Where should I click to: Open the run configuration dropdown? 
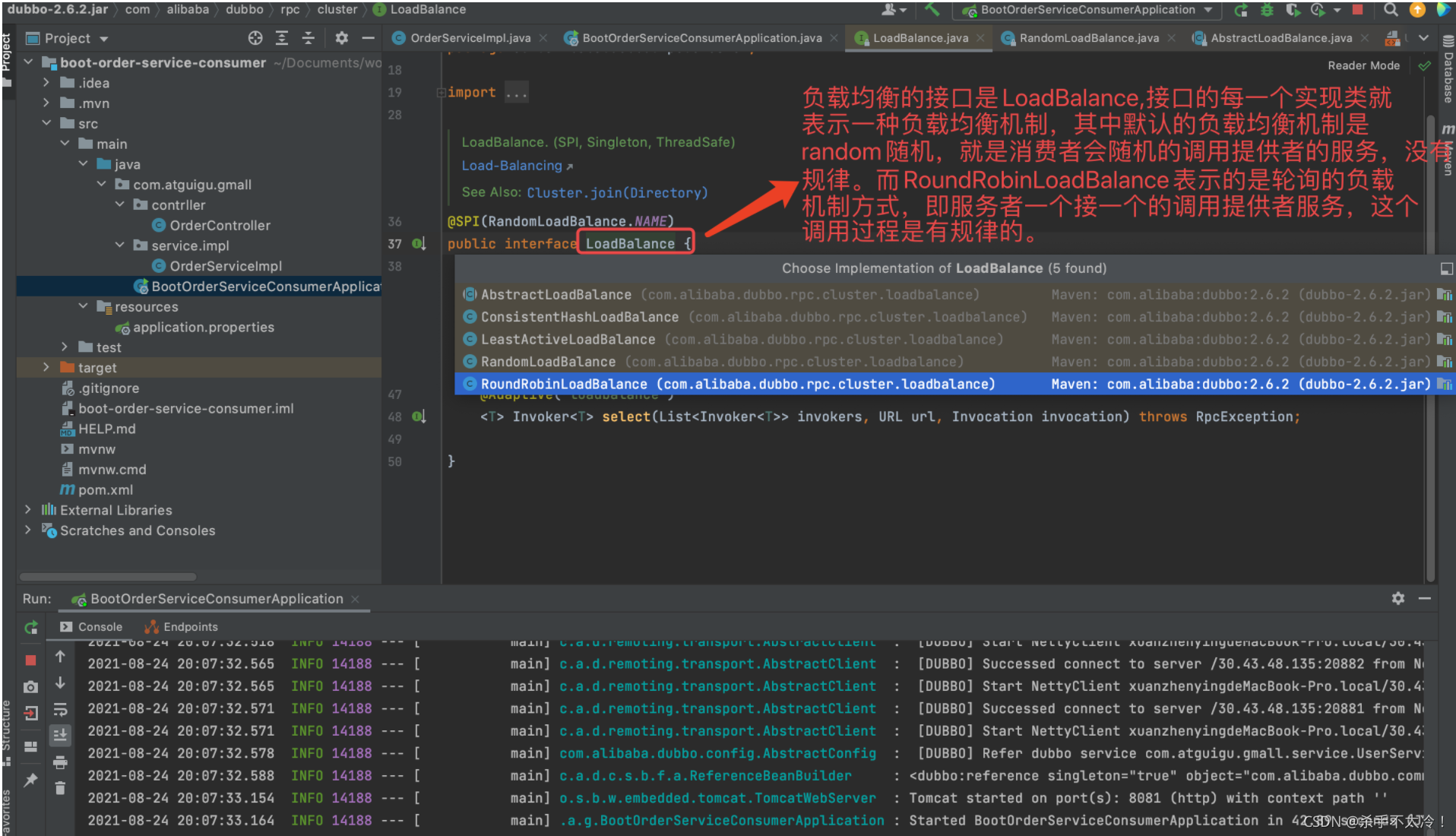(1088, 10)
